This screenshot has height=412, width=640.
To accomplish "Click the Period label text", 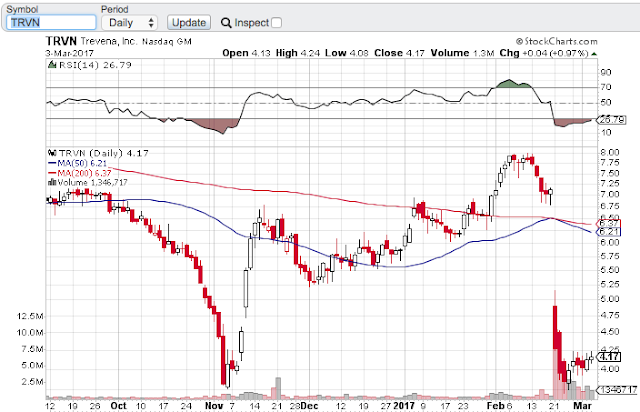I will [115, 9].
